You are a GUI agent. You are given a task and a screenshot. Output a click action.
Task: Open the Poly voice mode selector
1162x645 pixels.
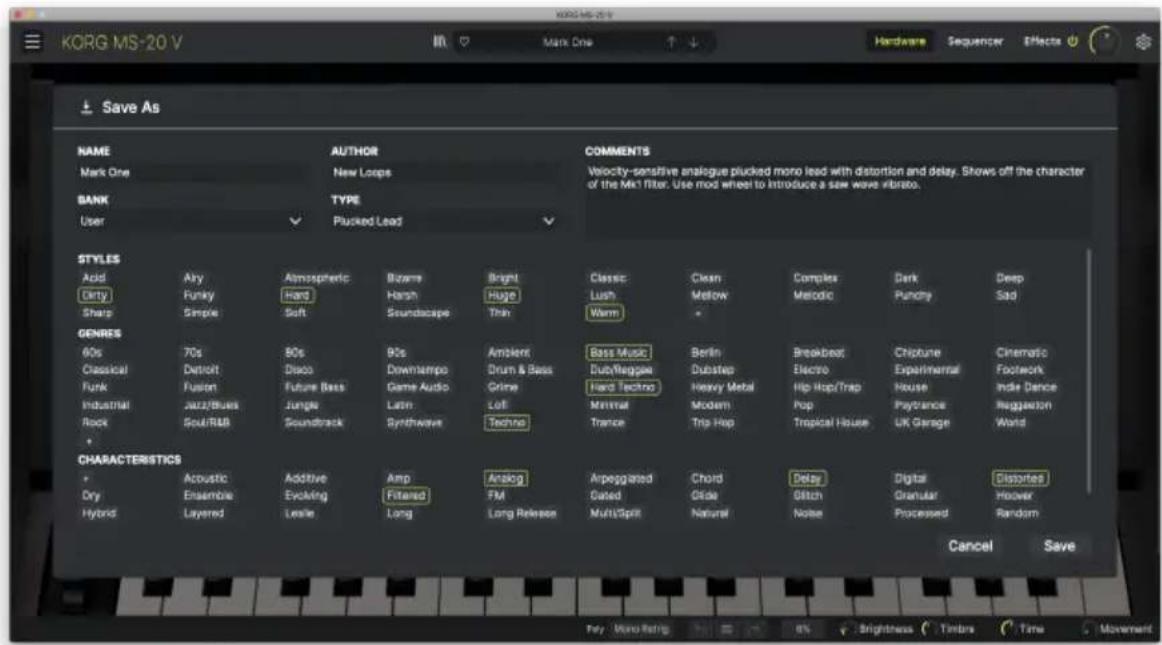click(x=595, y=629)
